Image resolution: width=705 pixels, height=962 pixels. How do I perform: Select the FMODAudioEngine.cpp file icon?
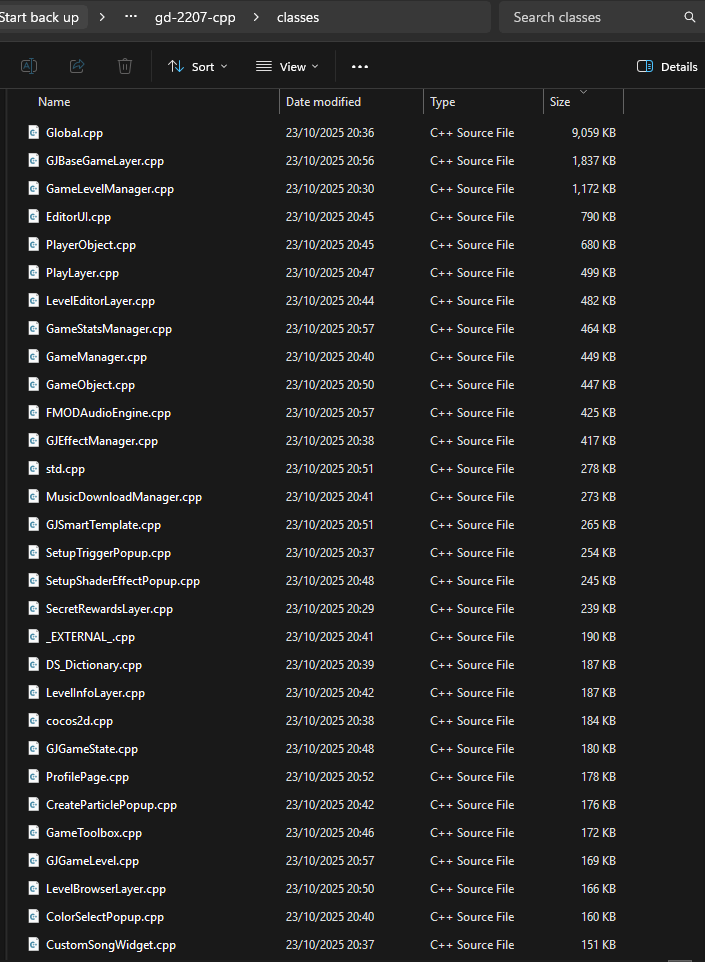click(34, 413)
